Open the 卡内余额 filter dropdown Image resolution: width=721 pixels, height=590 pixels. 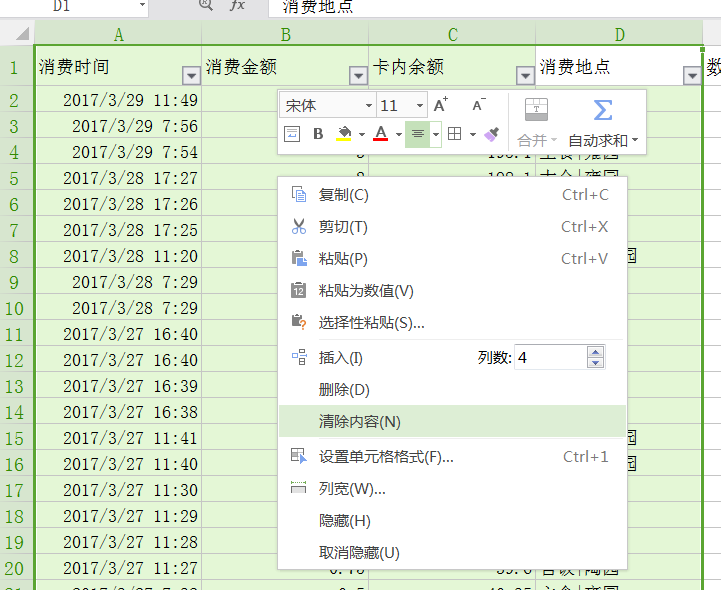pos(525,75)
